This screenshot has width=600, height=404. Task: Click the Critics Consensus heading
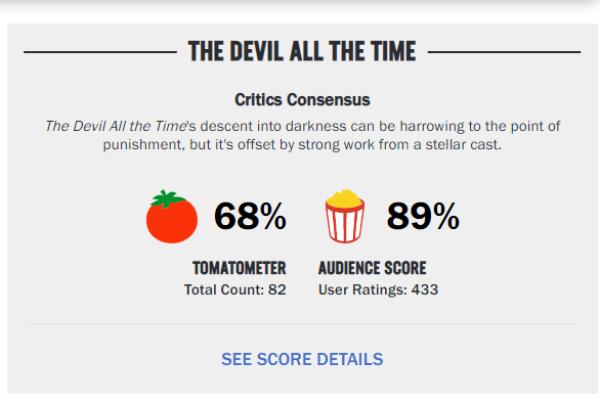pyautogui.click(x=302, y=100)
